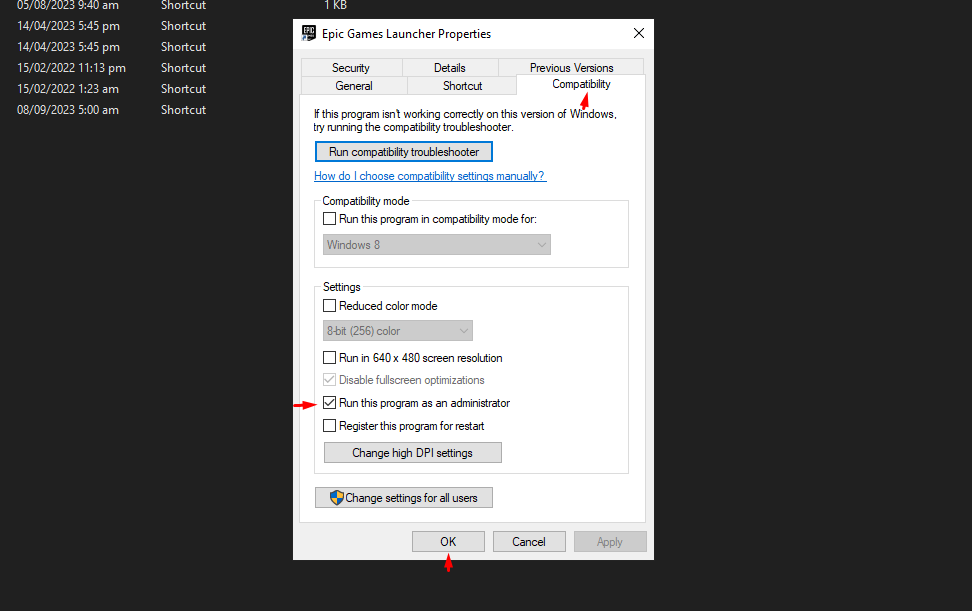This screenshot has width=972, height=611.
Task: Switch to the Security tab
Action: click(x=351, y=68)
